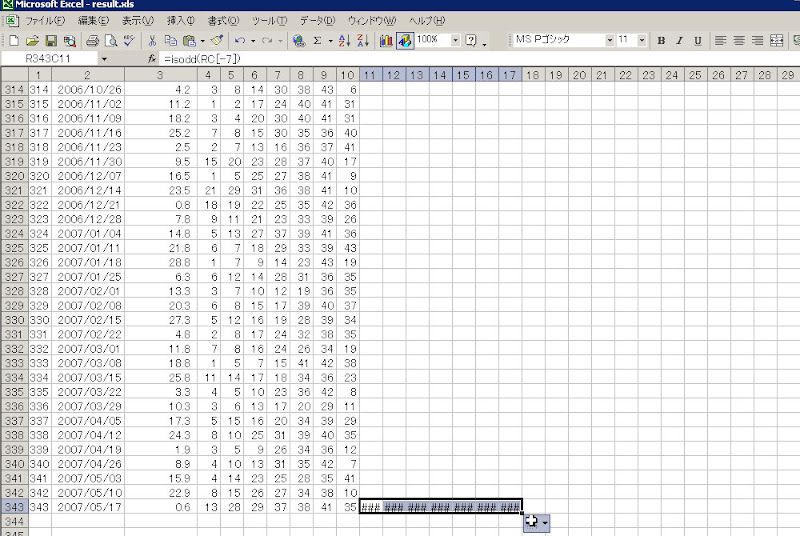Image resolution: width=800 pixels, height=536 pixels.
Task: Expand the Redo history dropdown arrow
Action: (280, 41)
